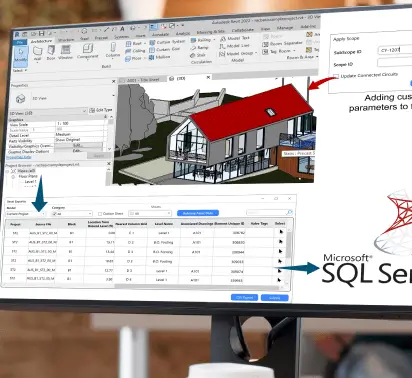
Task: Click the Edit Type button
Action: (x=101, y=110)
